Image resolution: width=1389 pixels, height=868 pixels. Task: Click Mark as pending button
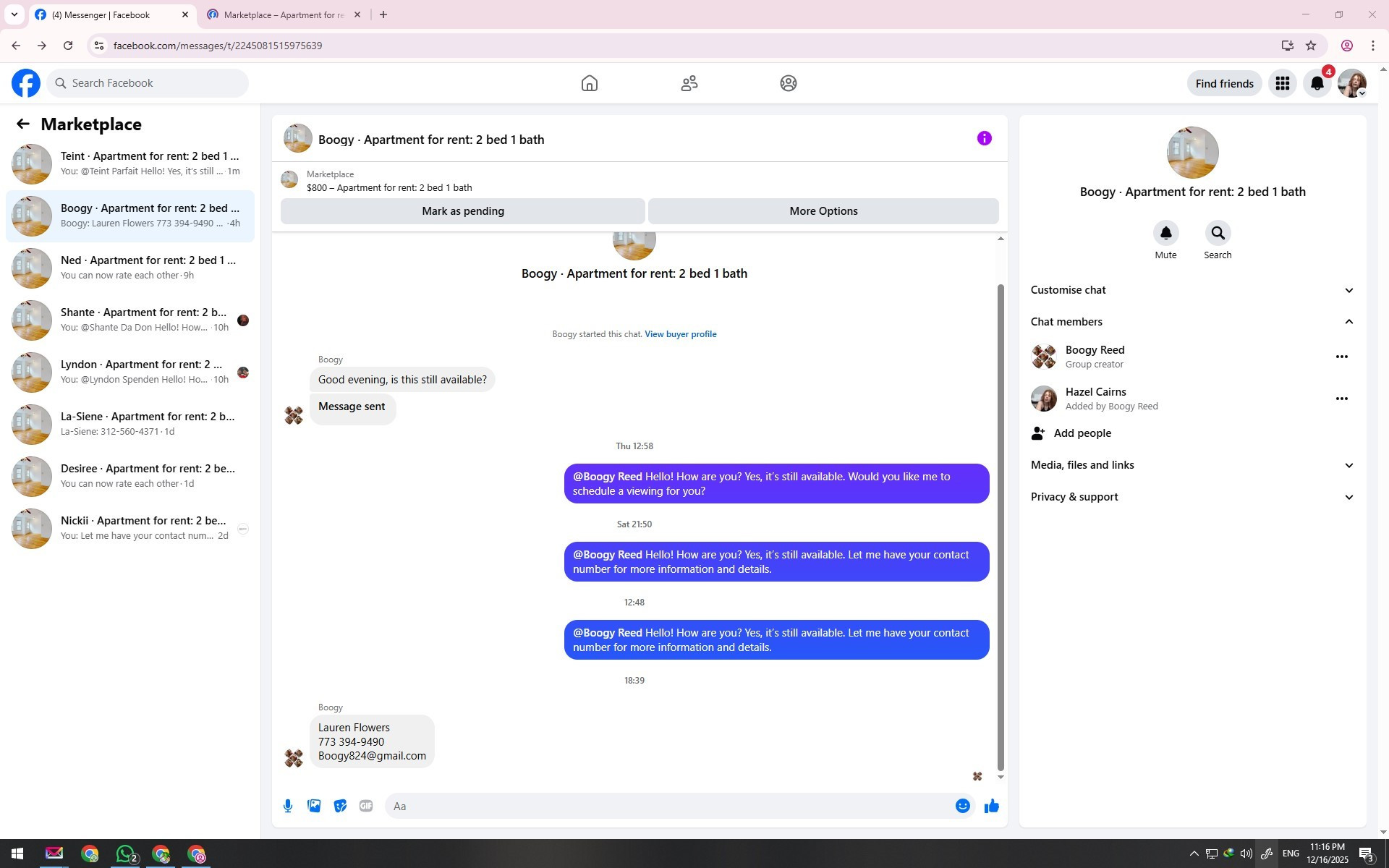463,211
